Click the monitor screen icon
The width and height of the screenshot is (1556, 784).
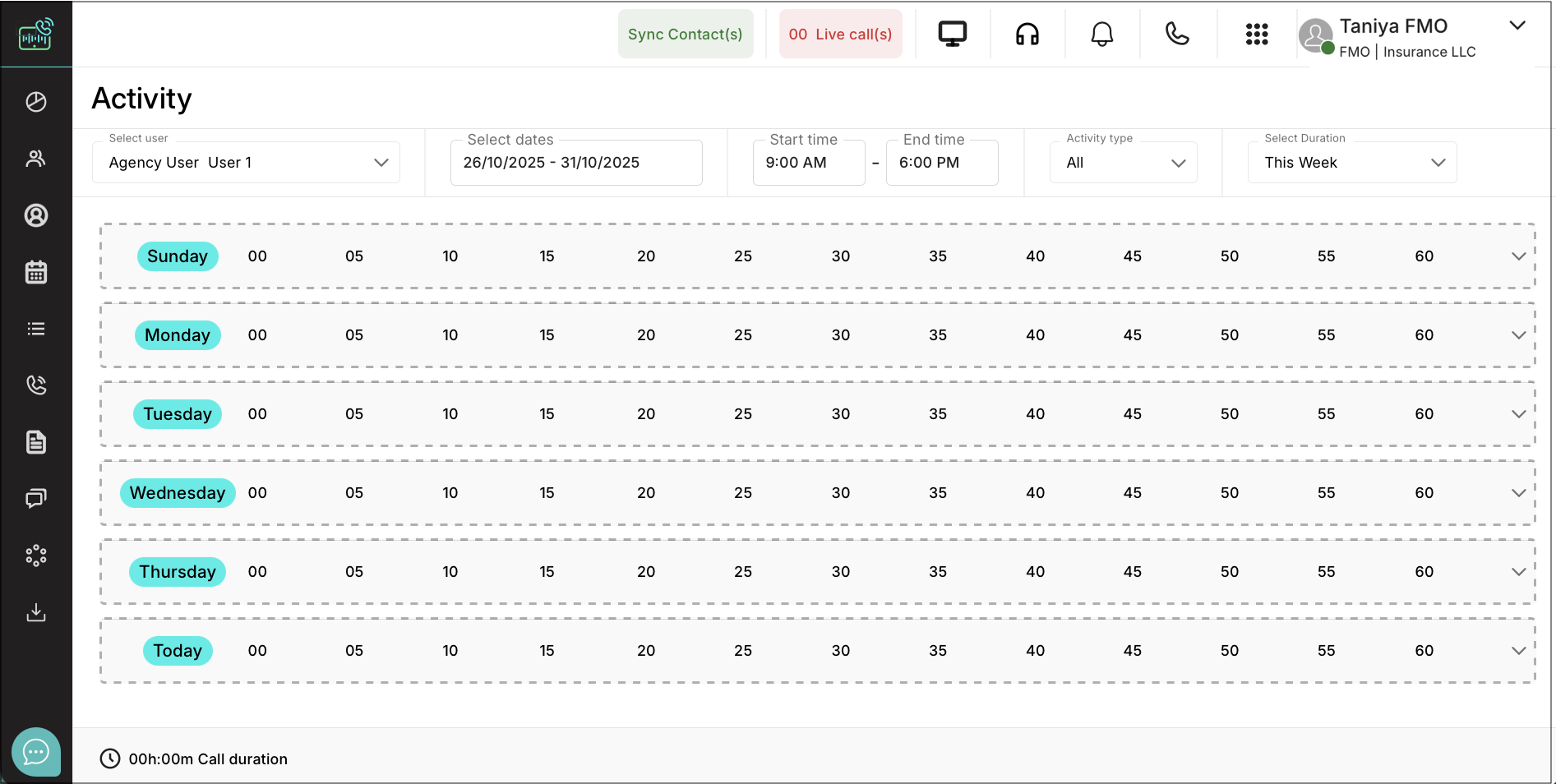[x=952, y=35]
